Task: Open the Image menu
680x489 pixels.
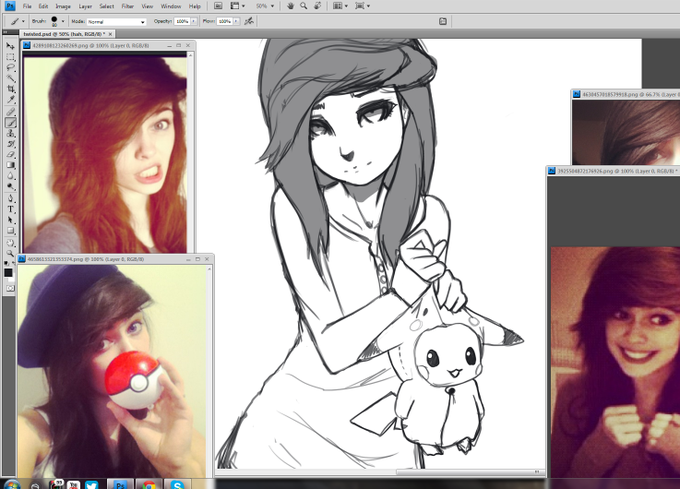Action: coord(63,6)
